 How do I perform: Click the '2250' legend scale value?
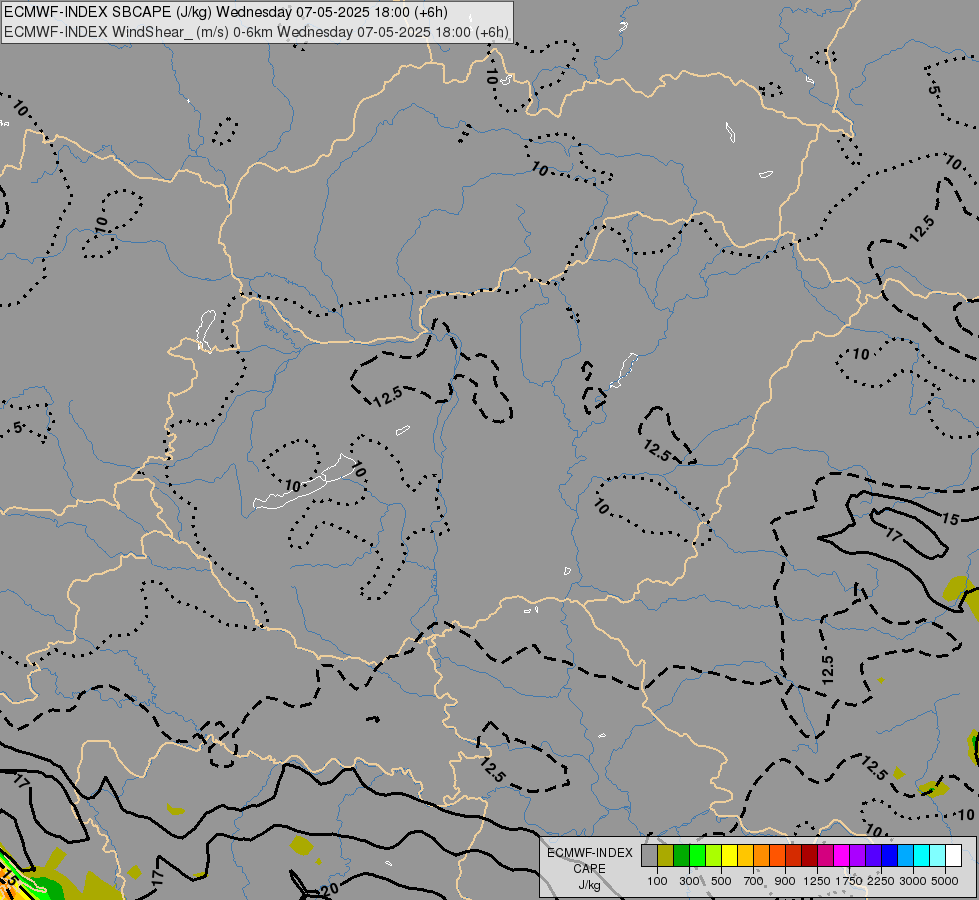(x=882, y=881)
